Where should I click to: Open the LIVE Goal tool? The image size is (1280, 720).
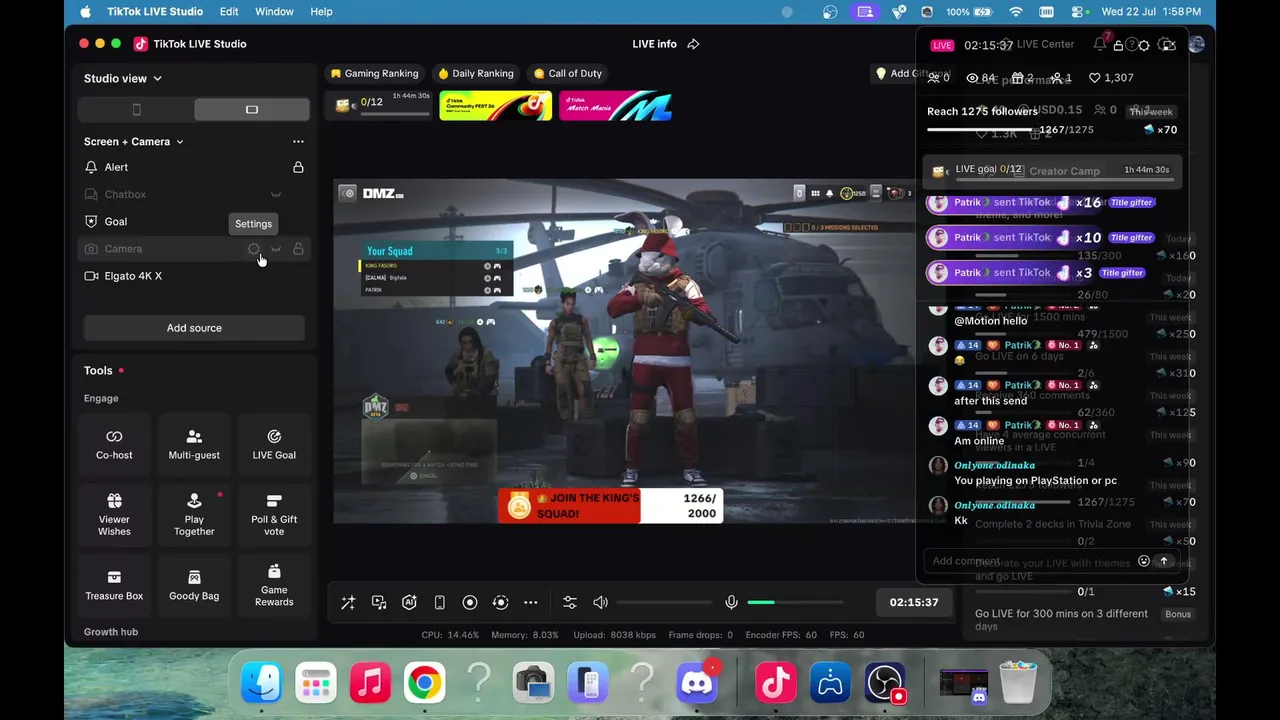(274, 444)
